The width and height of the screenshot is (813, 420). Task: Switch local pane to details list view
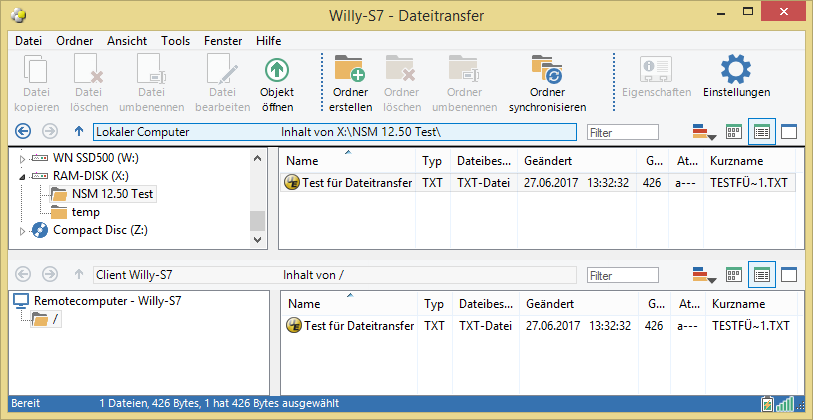click(761, 131)
